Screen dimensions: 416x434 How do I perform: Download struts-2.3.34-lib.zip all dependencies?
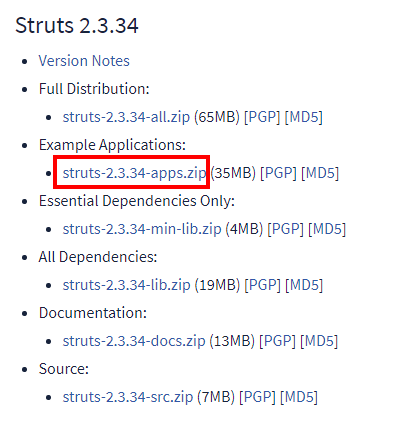[126, 285]
